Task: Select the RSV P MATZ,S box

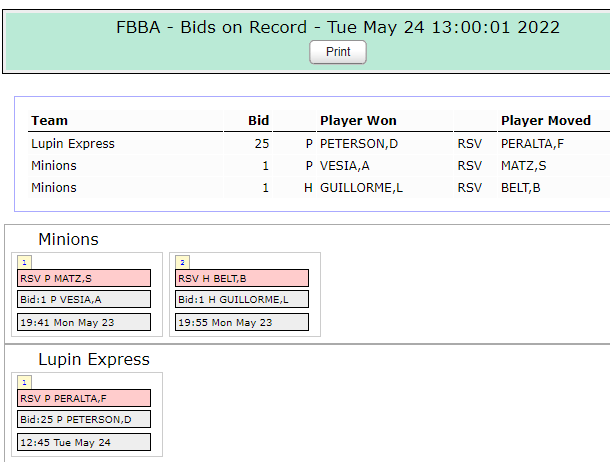Action: tap(83, 278)
